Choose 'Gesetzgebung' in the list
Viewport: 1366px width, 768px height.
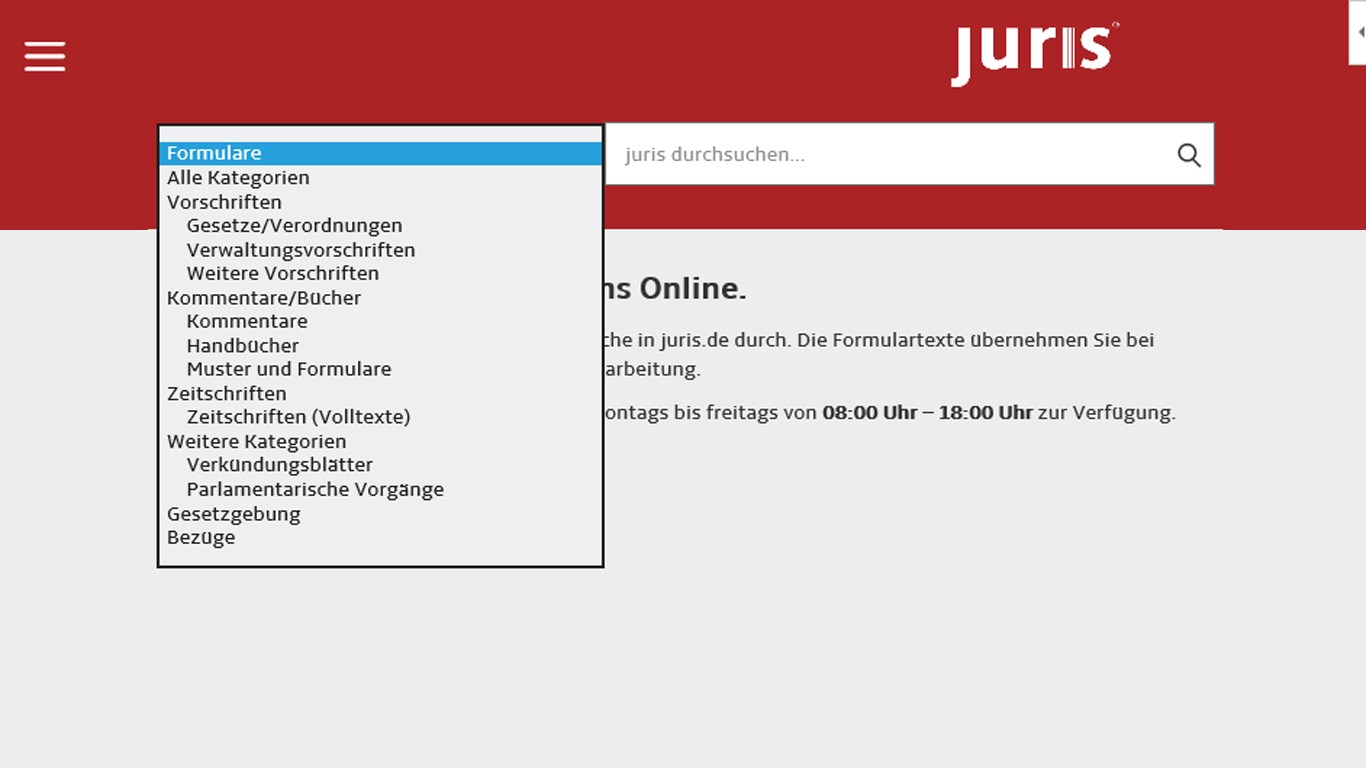(x=381, y=513)
